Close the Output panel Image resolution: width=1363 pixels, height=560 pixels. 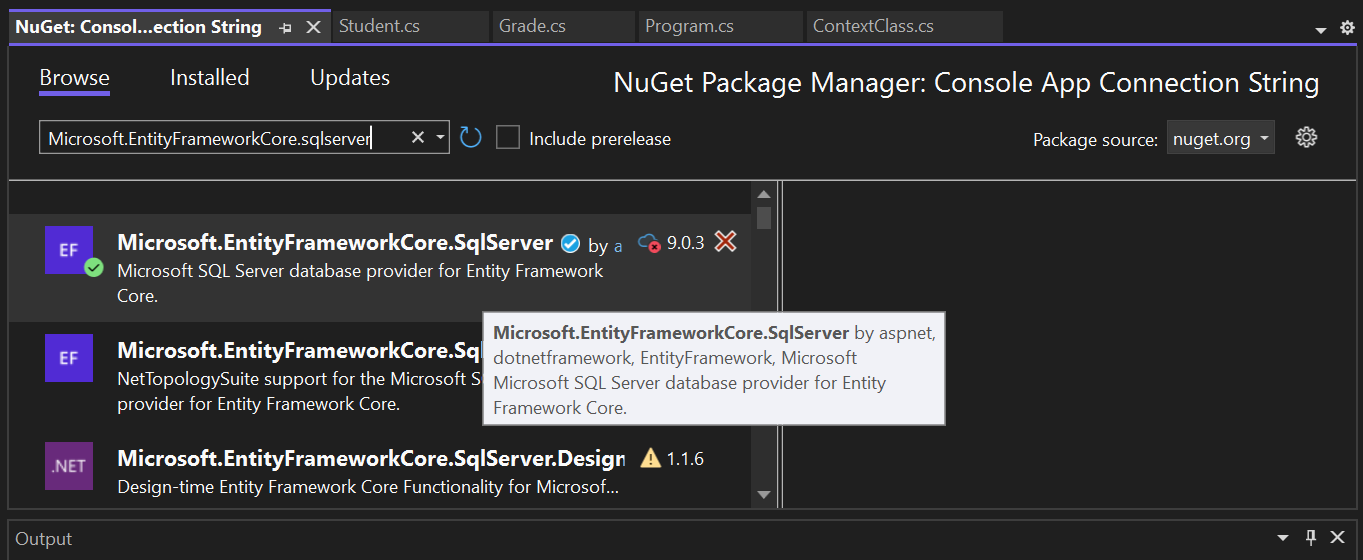[x=1340, y=538]
